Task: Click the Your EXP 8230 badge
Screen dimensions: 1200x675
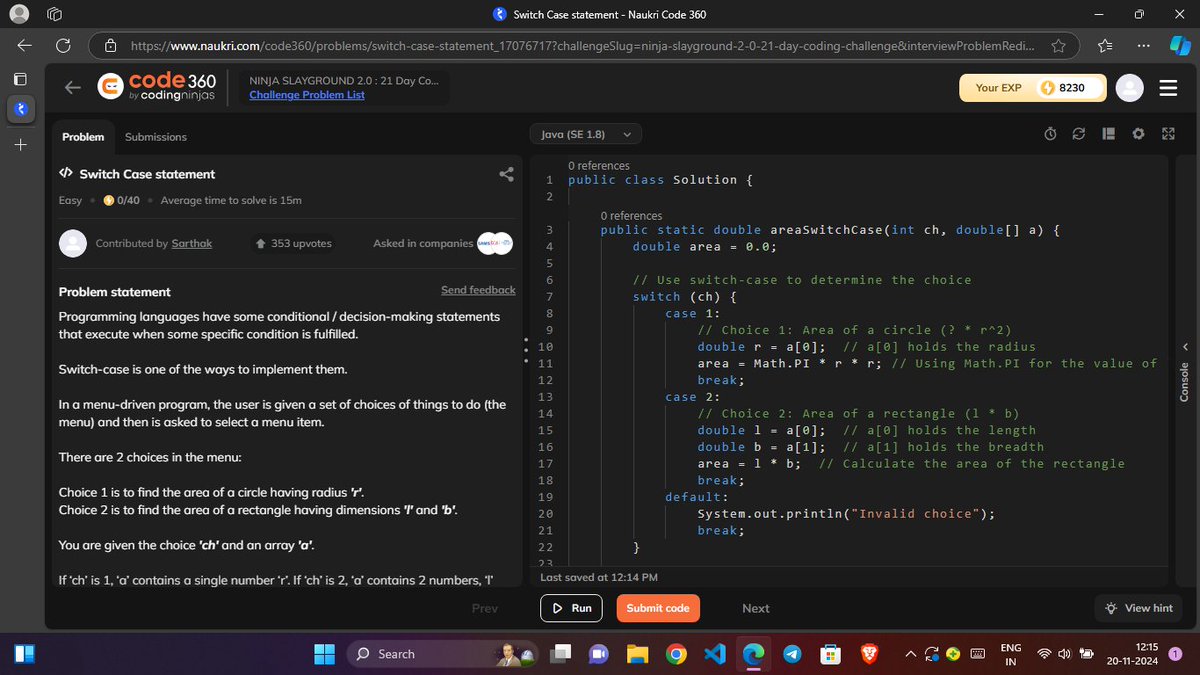Action: pos(1032,88)
